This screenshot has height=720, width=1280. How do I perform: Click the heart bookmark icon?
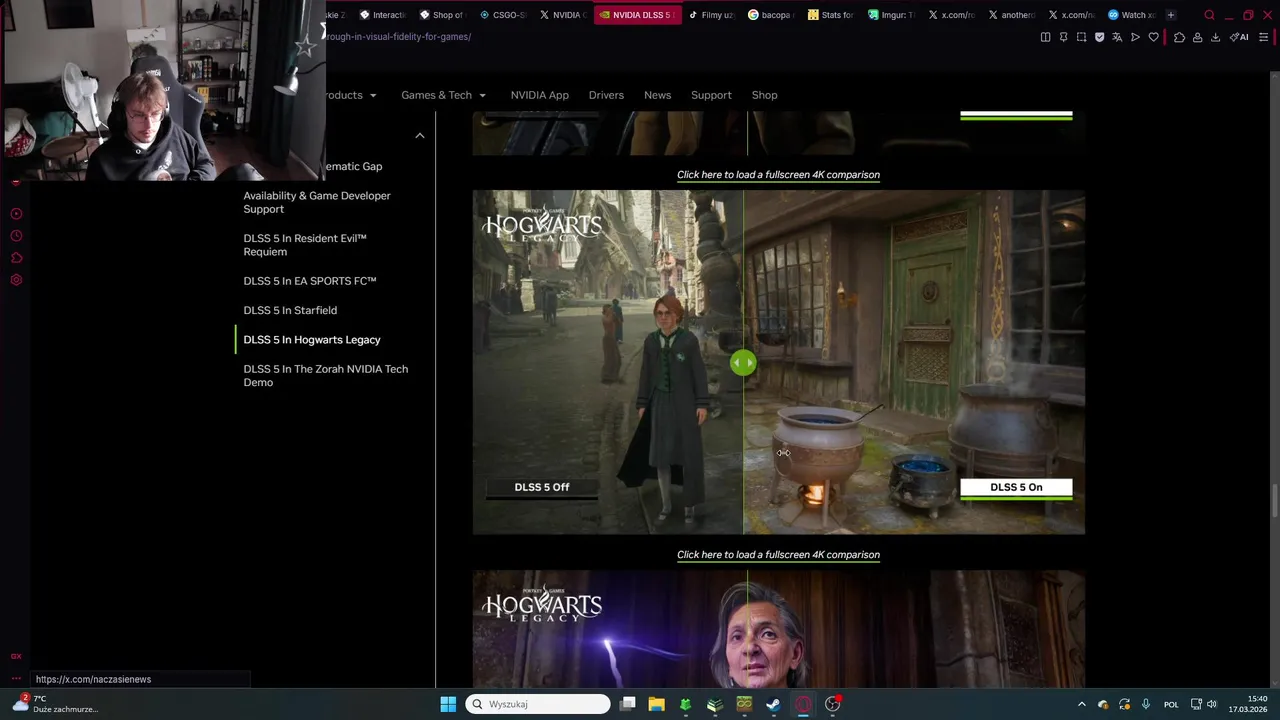1153,37
